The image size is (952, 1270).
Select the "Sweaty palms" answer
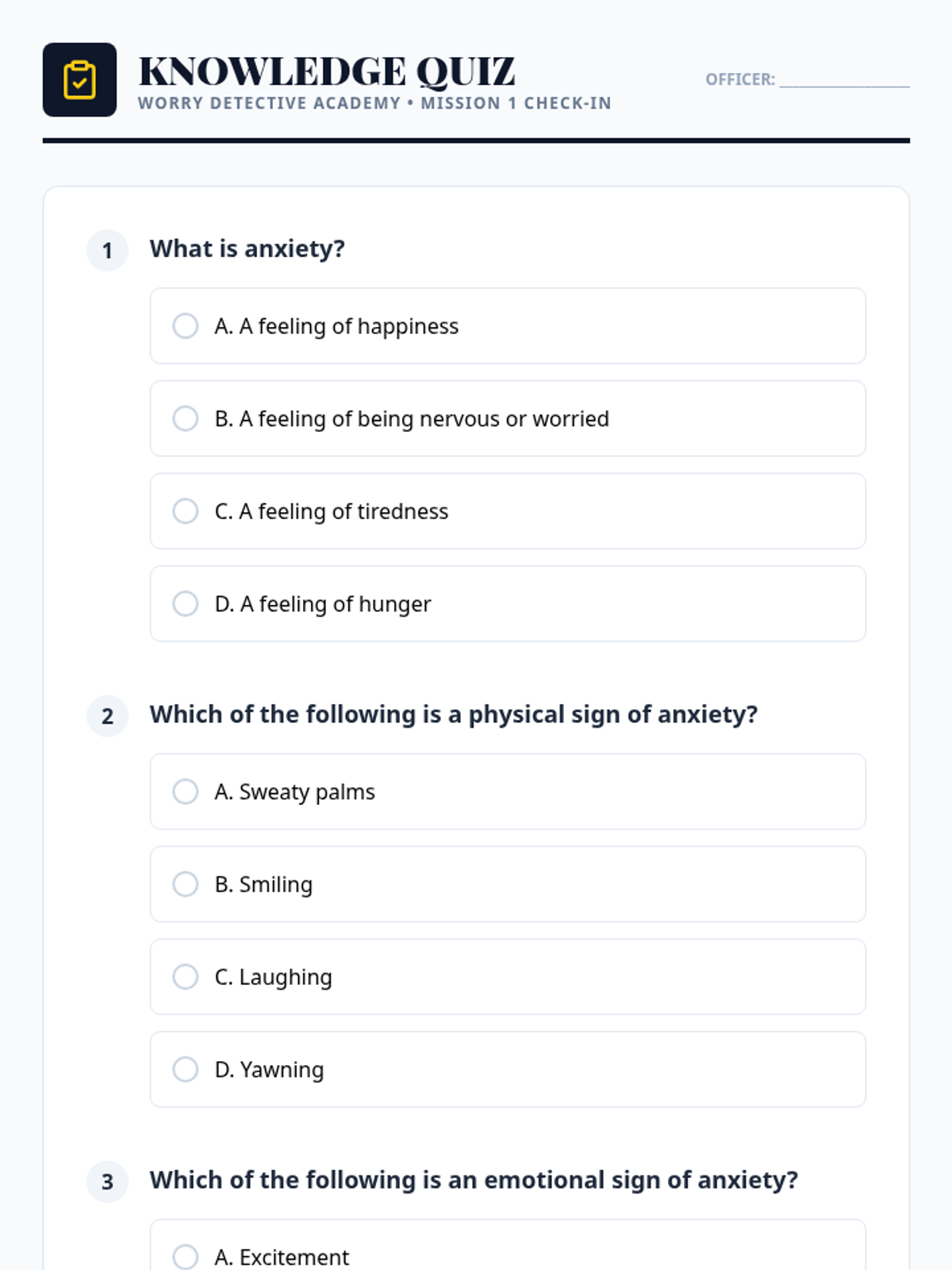[186, 792]
